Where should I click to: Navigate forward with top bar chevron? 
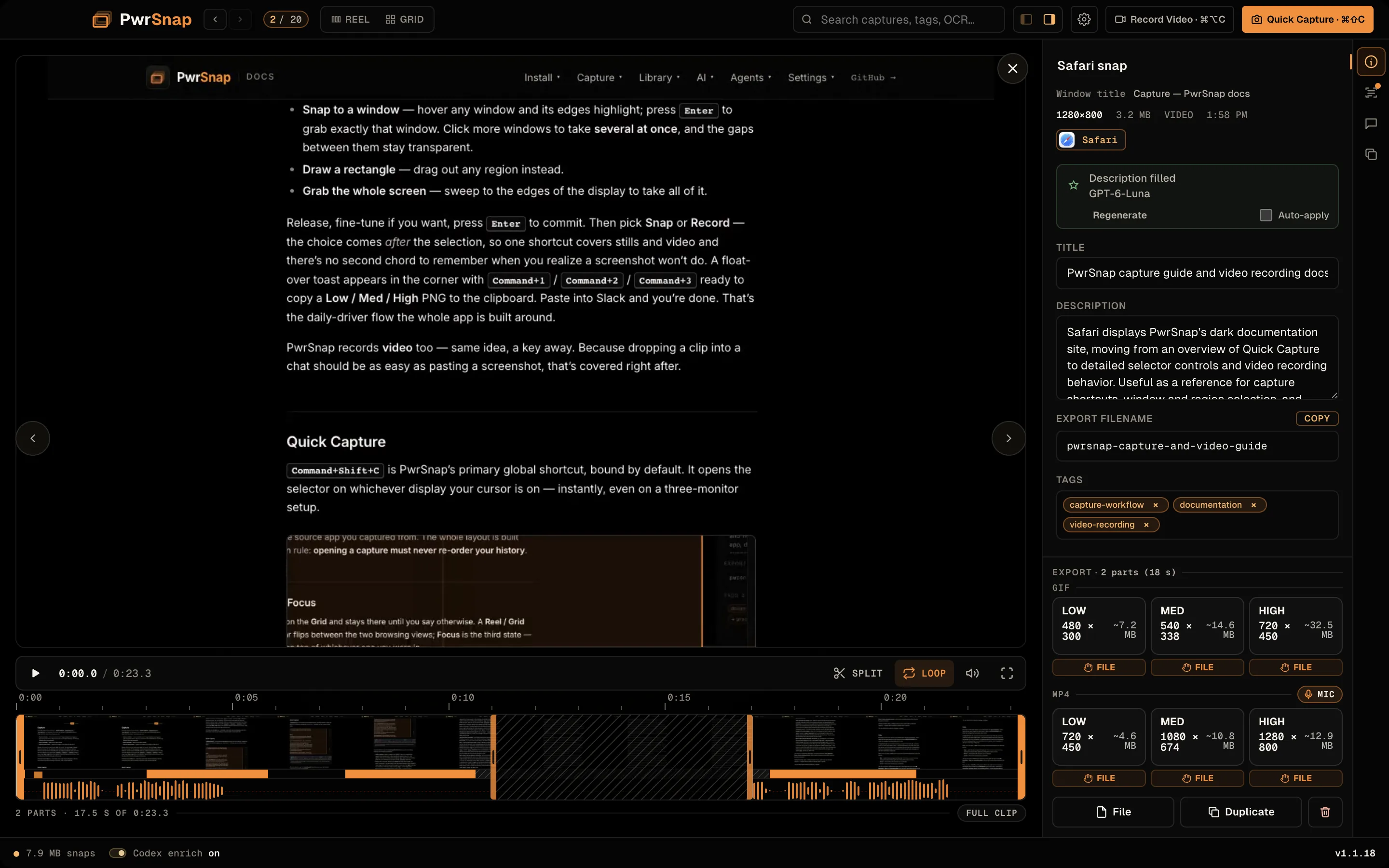click(x=241, y=19)
